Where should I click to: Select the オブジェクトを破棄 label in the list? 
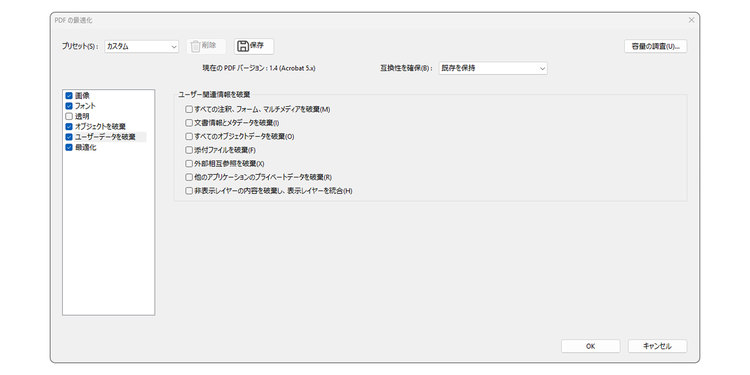click(x=100, y=127)
